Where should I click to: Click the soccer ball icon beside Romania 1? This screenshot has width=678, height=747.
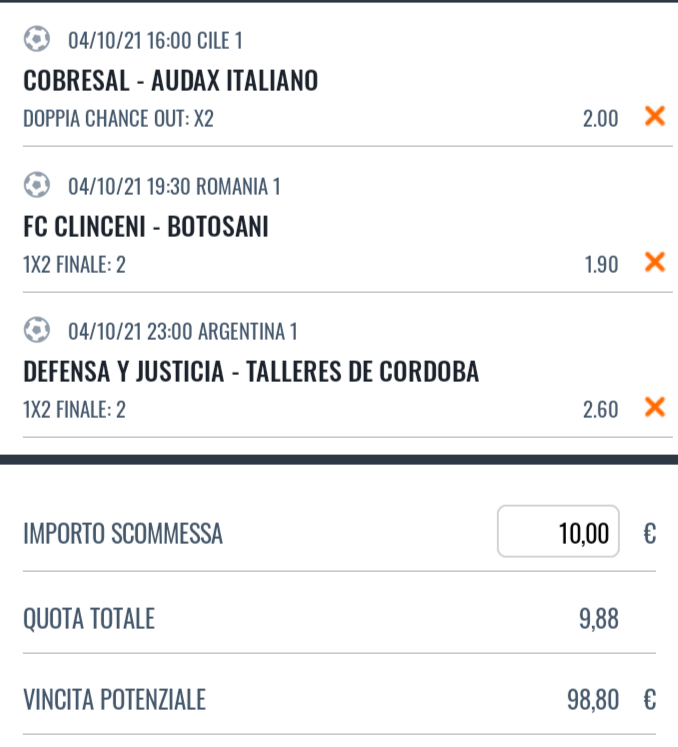pos(36,185)
